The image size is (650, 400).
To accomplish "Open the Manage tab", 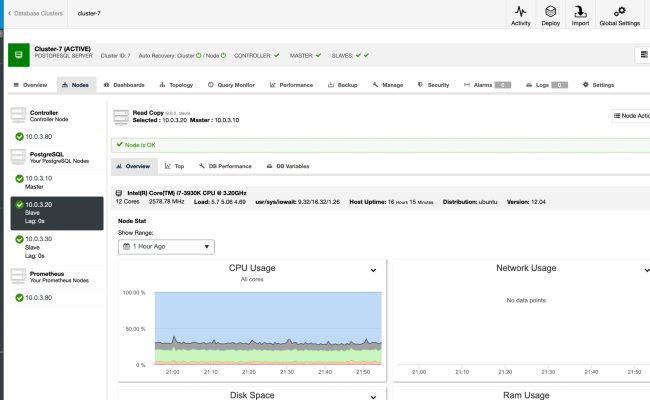I will 388,85.
